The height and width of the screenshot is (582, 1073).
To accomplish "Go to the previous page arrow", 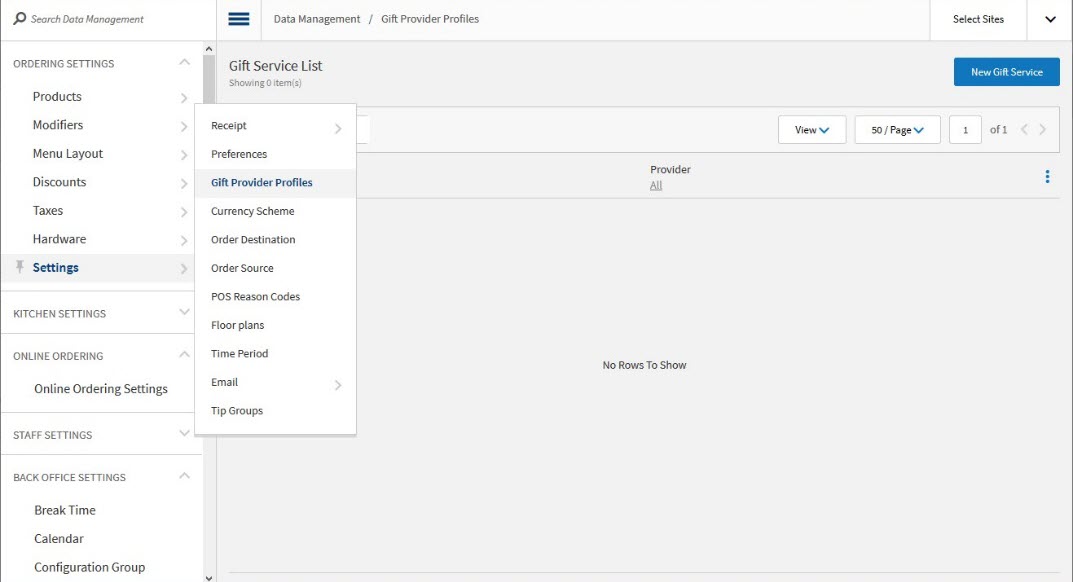I will [1024, 130].
